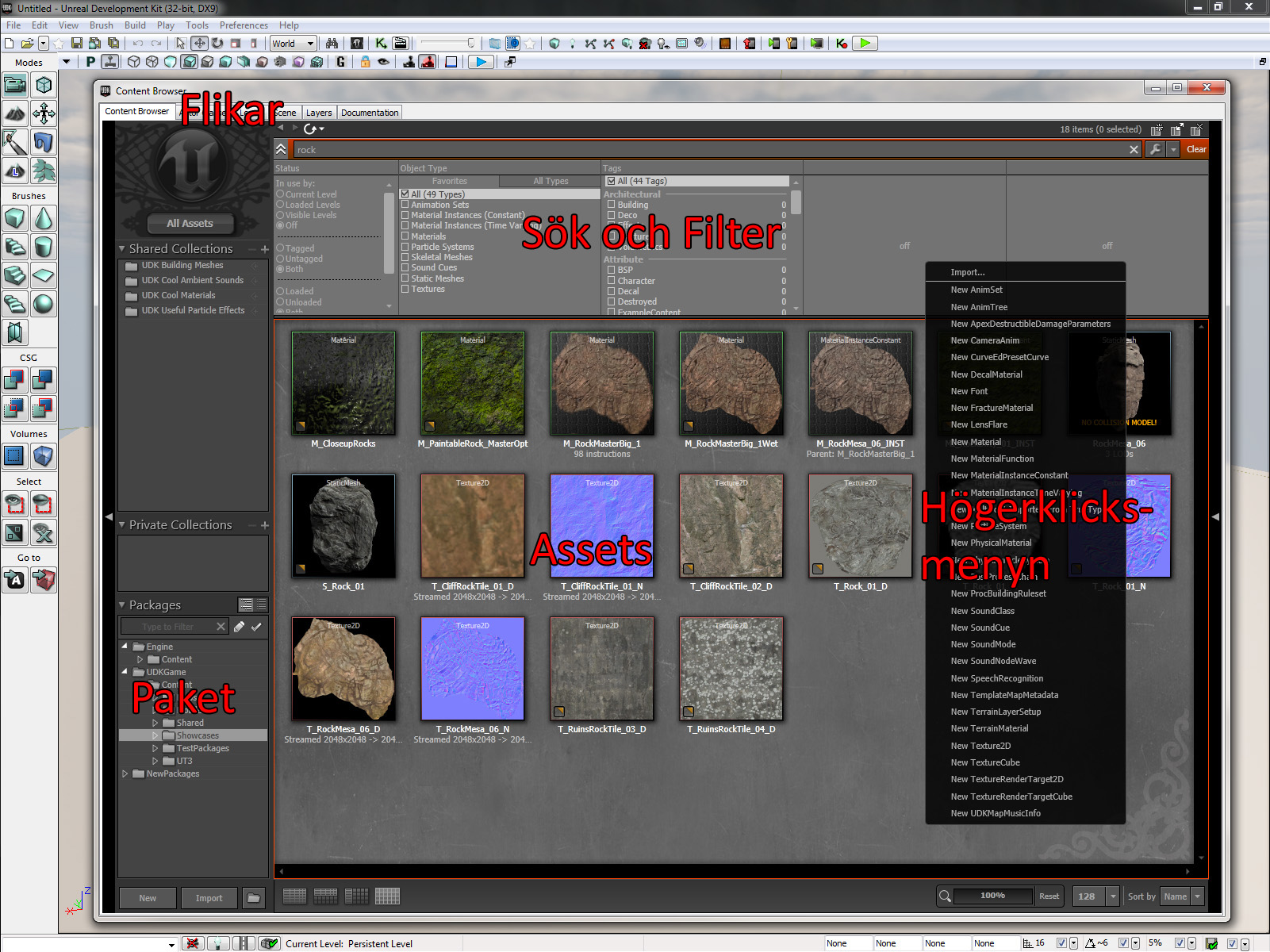Viewport: 1270px width, 952px height.
Task: Check Animation Sets object type
Action: click(x=405, y=205)
